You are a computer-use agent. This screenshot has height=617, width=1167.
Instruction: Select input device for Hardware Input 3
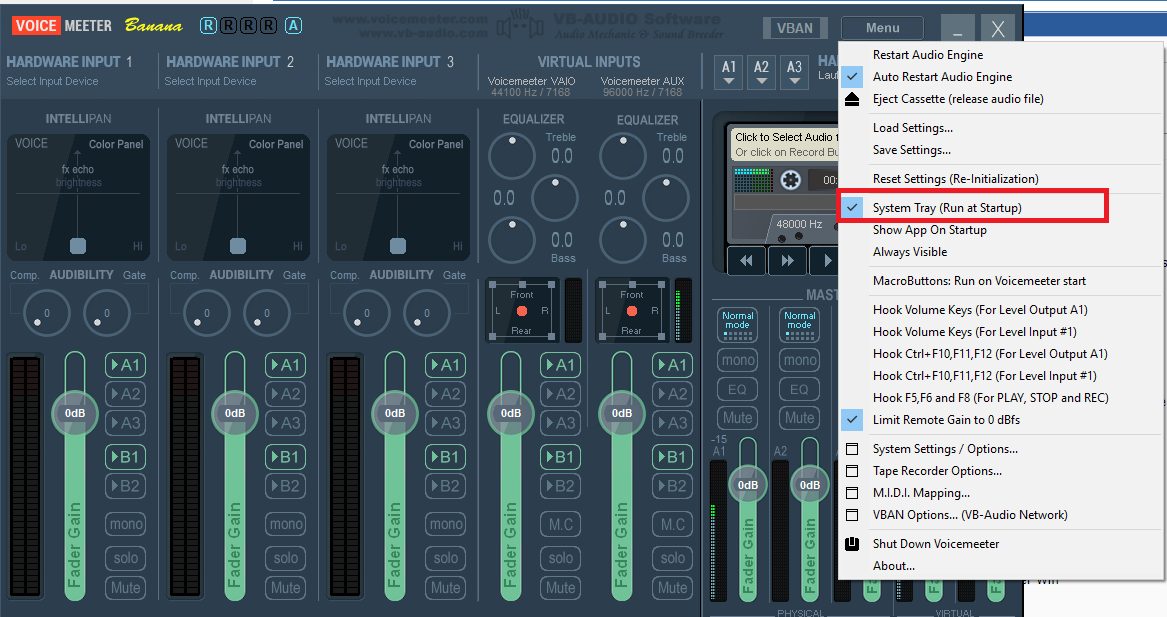371,81
